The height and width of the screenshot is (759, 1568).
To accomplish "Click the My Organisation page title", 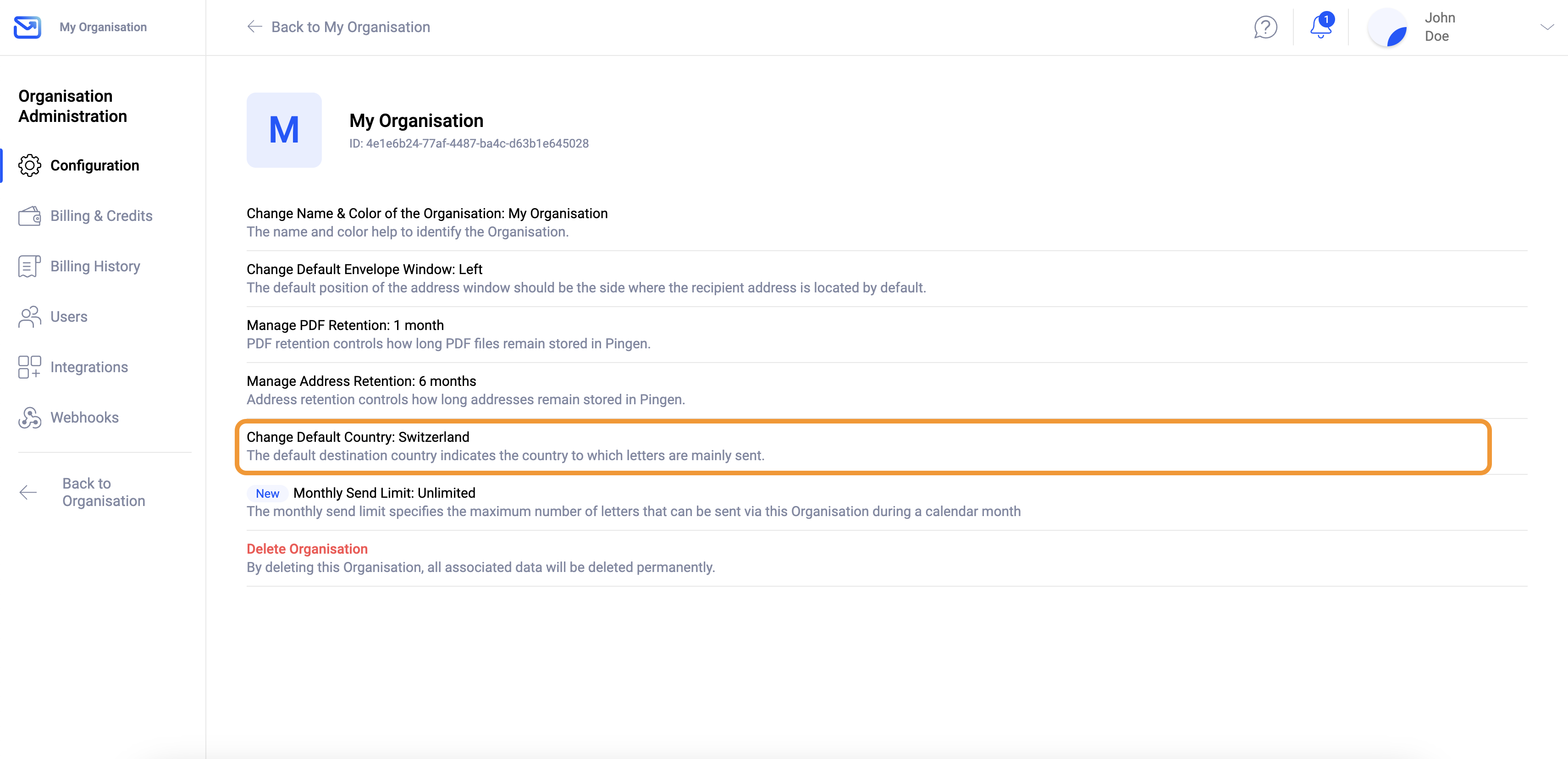I will coord(416,121).
